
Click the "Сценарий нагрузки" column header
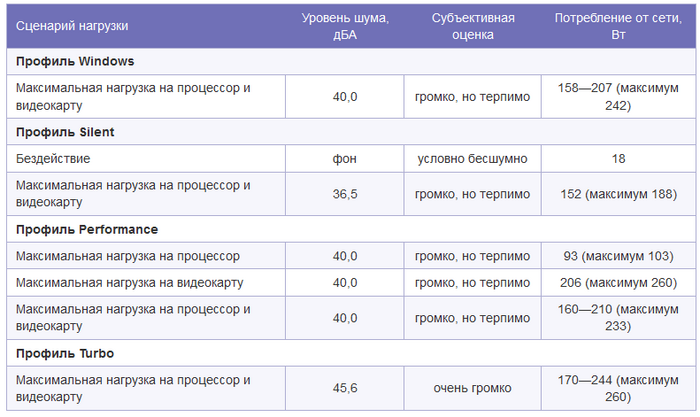[x=146, y=26]
